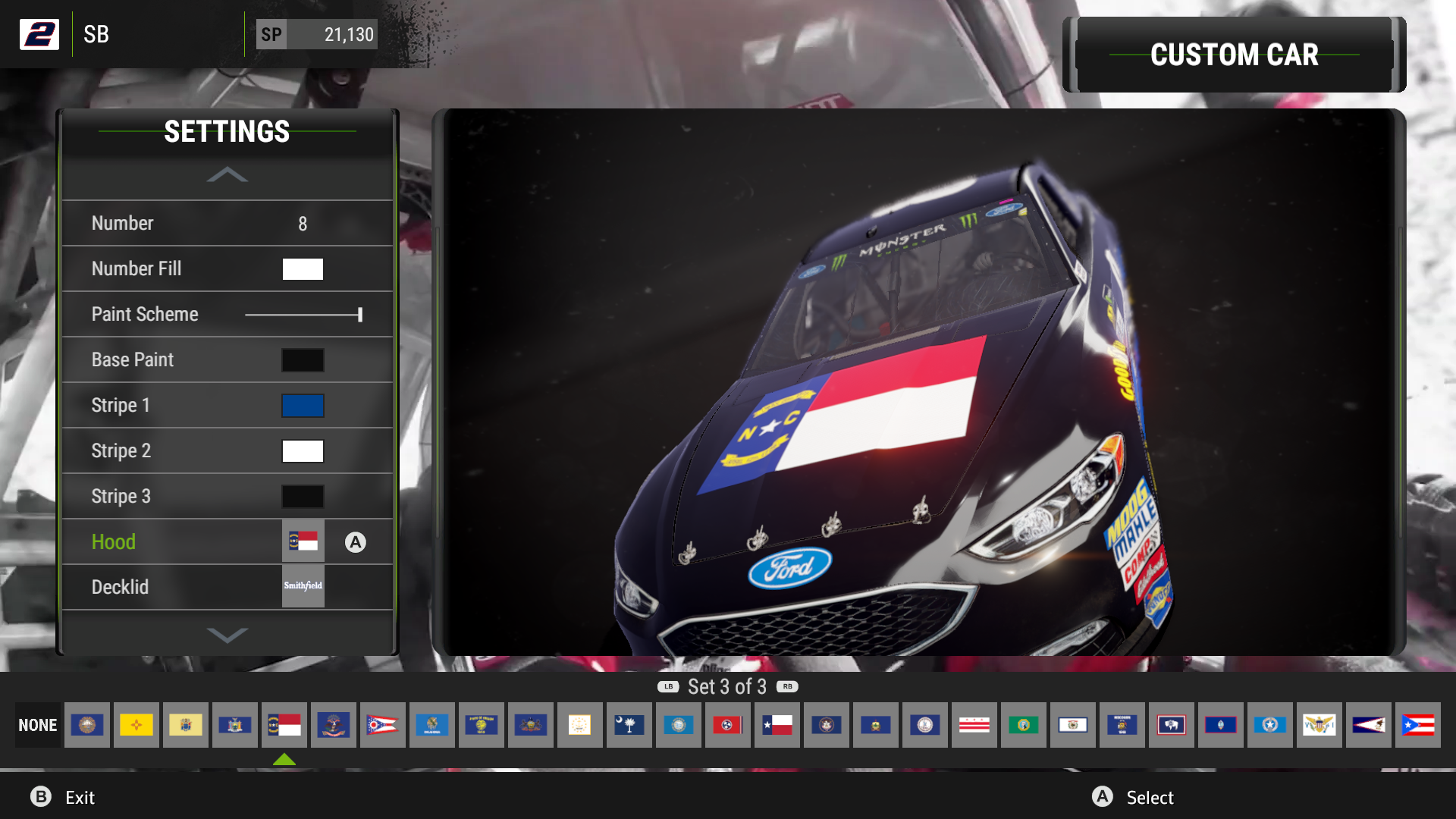Select NONE to remove hood decal

click(x=38, y=725)
